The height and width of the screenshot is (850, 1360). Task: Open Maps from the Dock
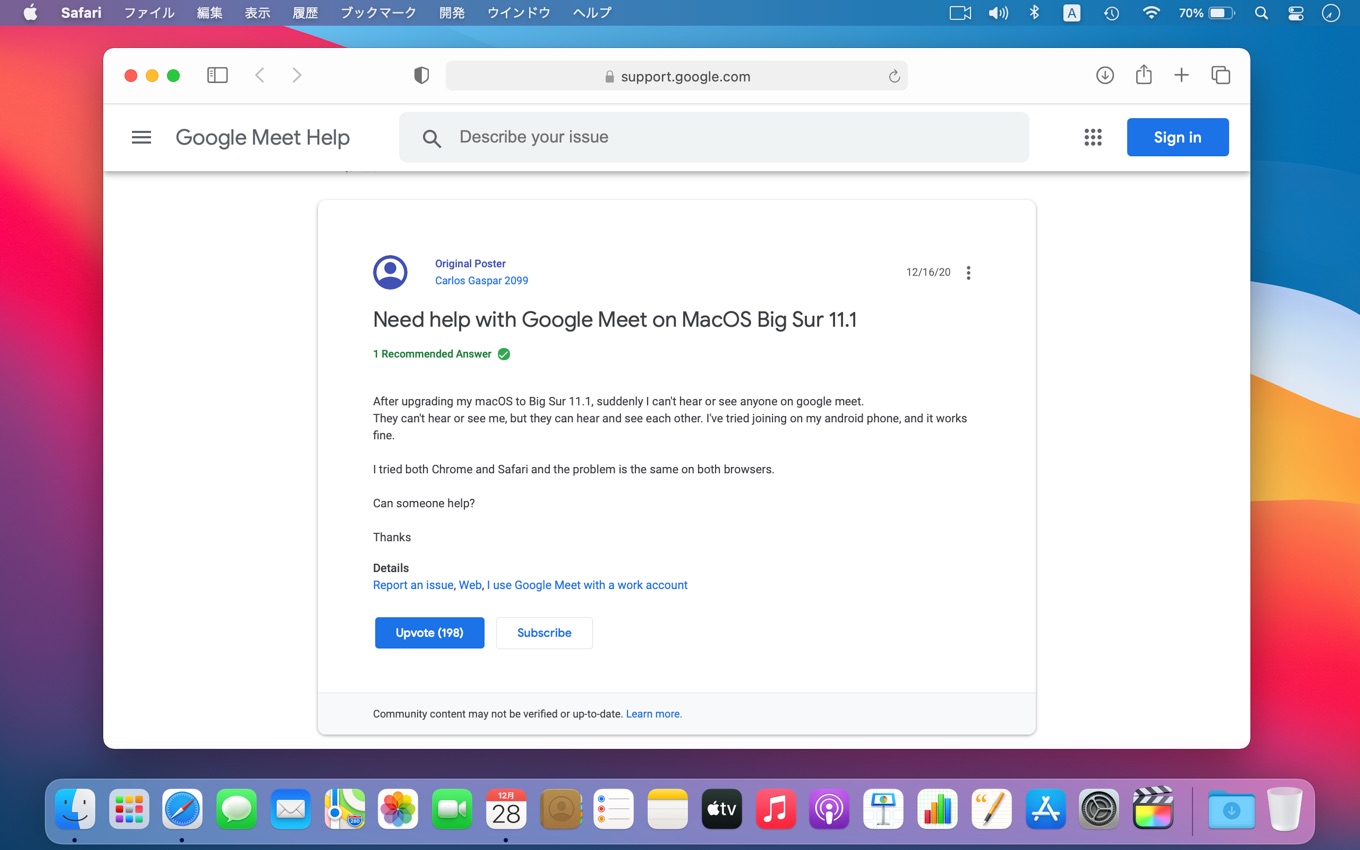[345, 809]
